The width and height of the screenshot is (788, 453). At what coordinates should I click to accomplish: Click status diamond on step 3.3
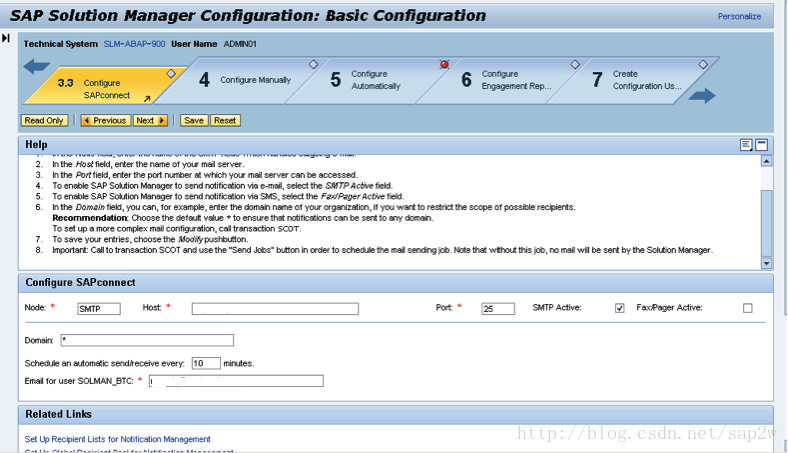[x=171, y=74]
